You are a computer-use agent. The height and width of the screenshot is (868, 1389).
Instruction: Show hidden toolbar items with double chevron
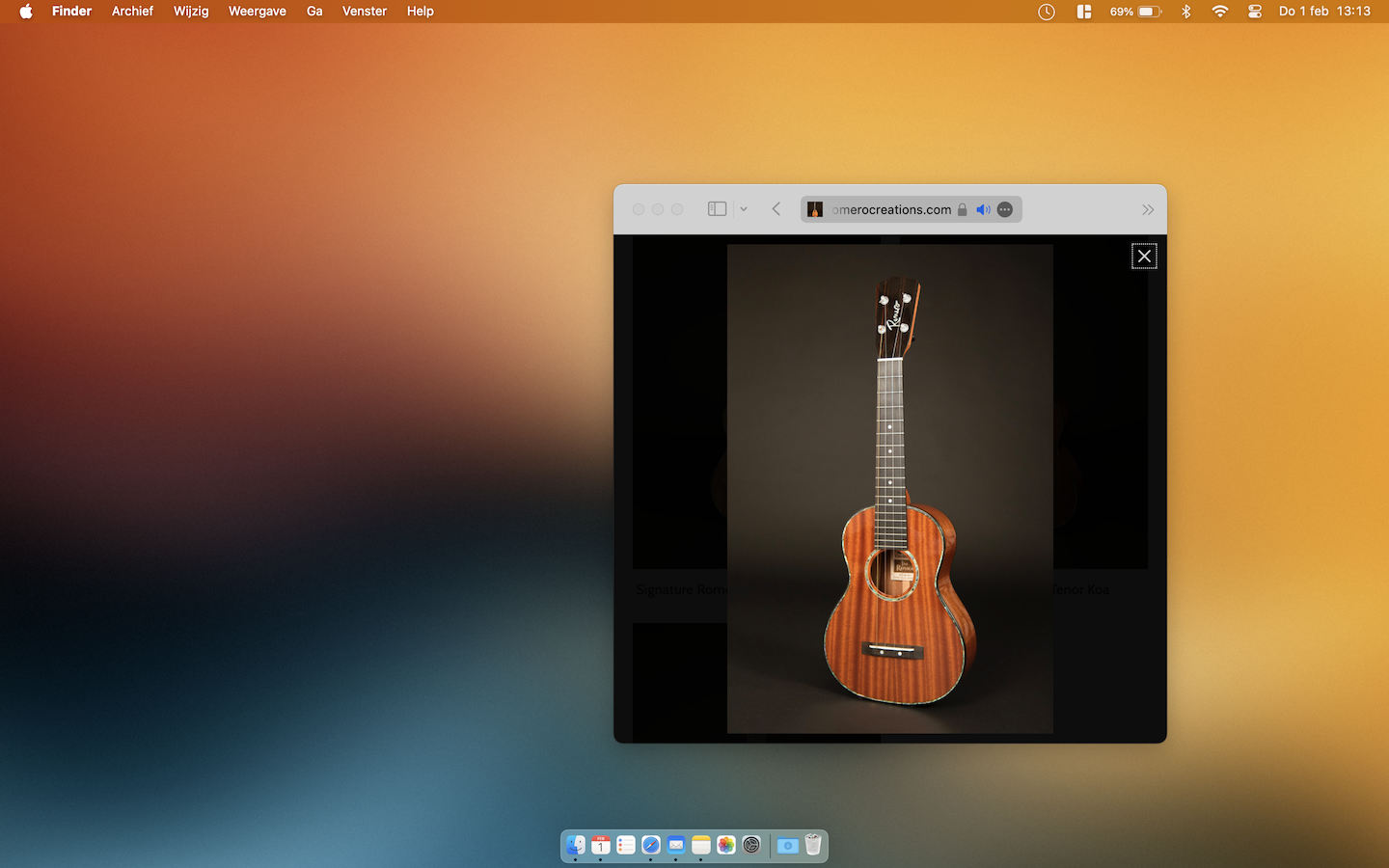[1148, 209]
